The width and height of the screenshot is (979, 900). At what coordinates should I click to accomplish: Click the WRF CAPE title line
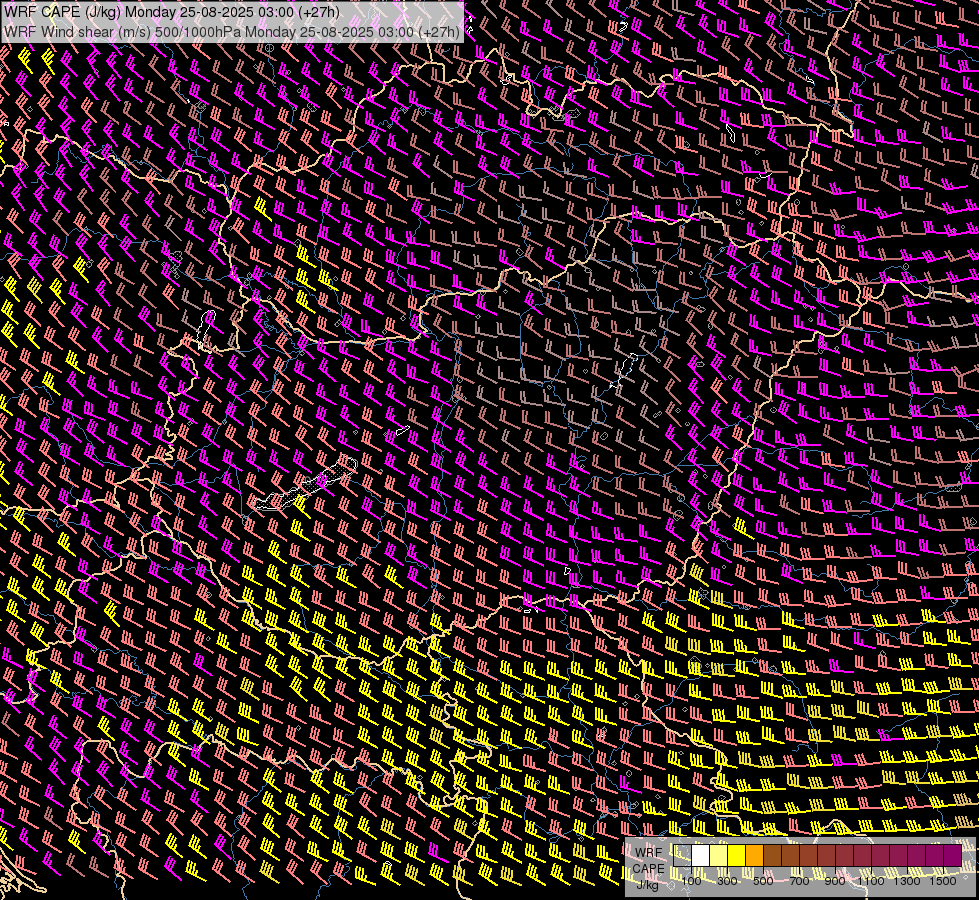pyautogui.click(x=171, y=12)
